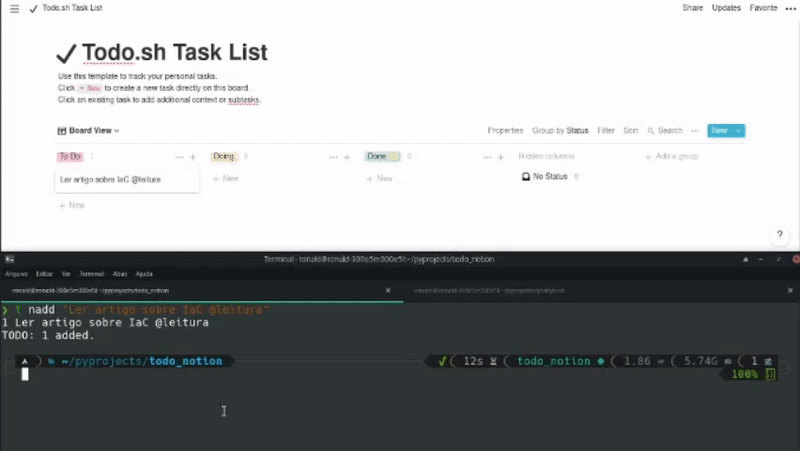Close the first terminal tab
Viewport: 800px width, 451px height.
pyautogui.click(x=388, y=290)
